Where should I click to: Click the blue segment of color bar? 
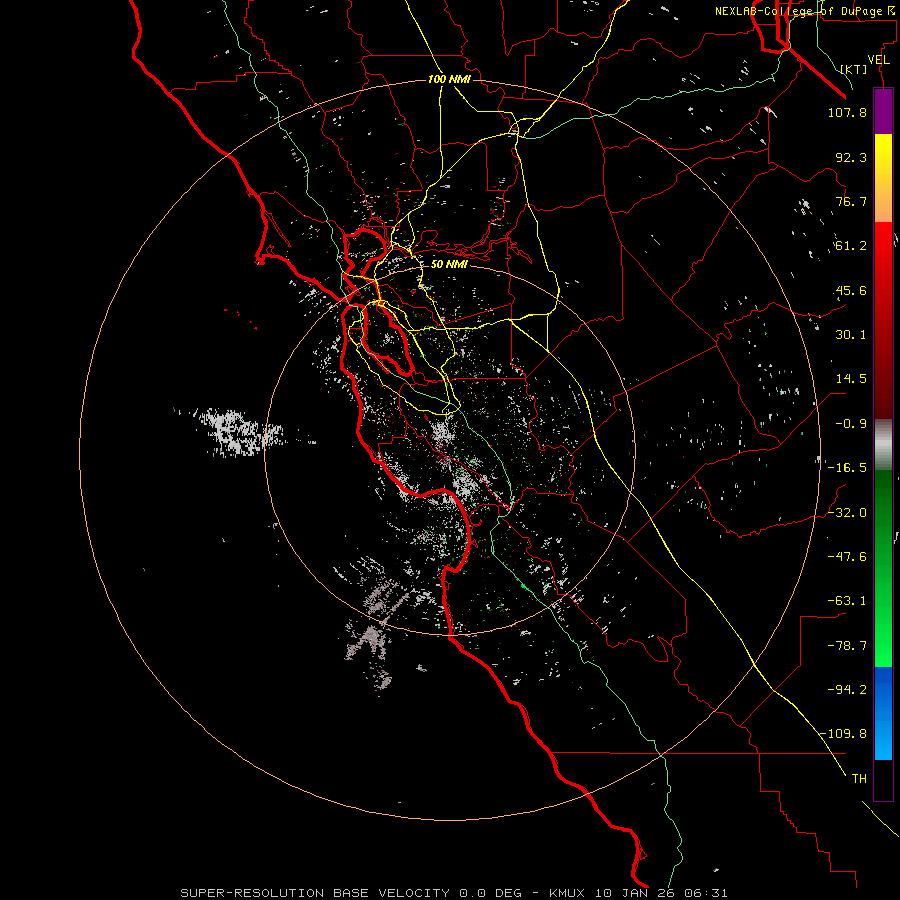tap(883, 713)
